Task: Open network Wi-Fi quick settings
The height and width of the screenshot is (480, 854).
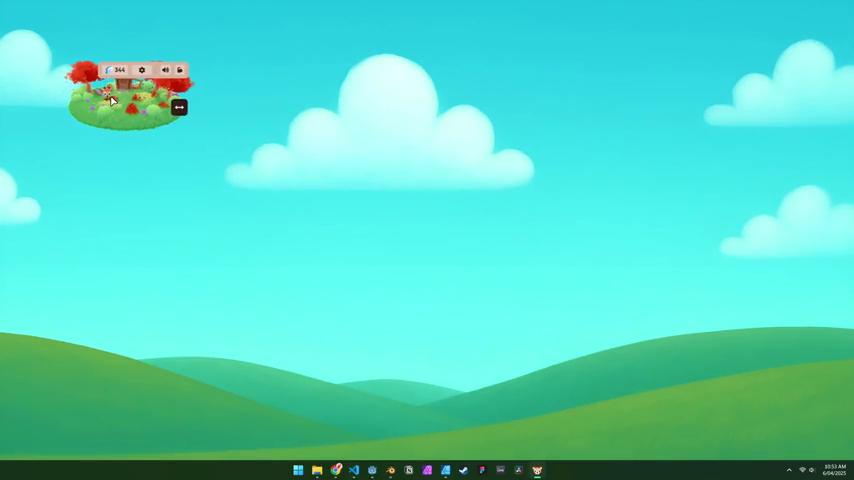Action: pyautogui.click(x=802, y=470)
